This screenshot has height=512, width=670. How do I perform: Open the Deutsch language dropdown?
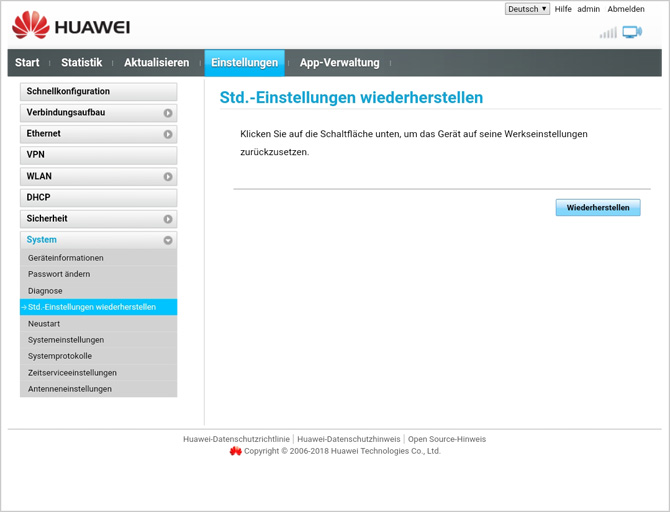(527, 9)
